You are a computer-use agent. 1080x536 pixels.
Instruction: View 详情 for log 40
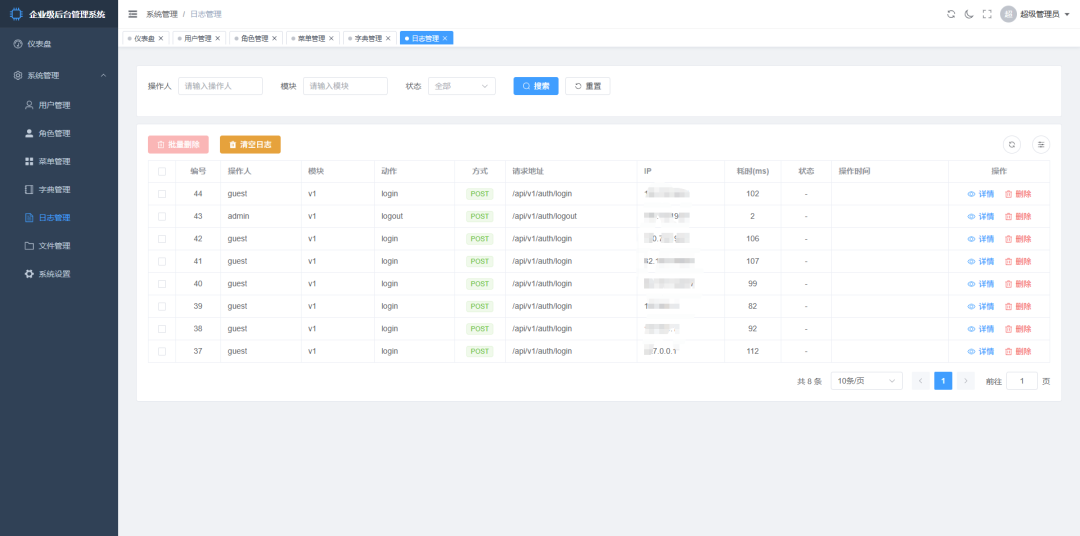[x=981, y=284]
